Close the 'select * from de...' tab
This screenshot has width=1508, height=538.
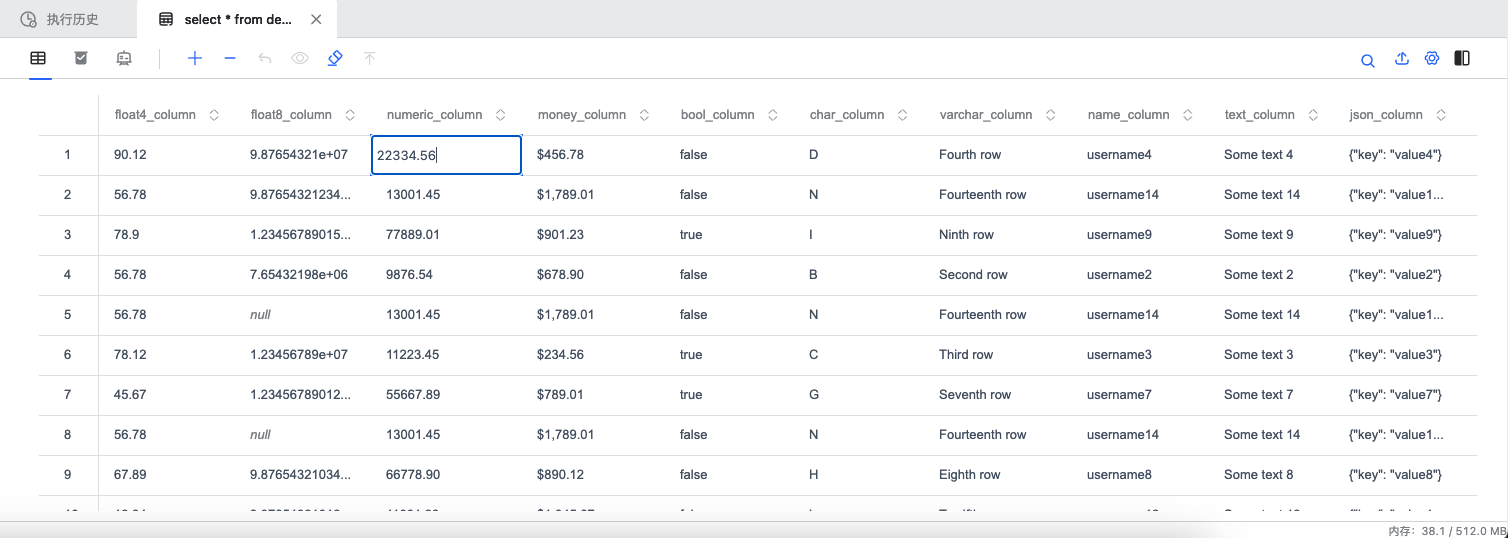[317, 19]
